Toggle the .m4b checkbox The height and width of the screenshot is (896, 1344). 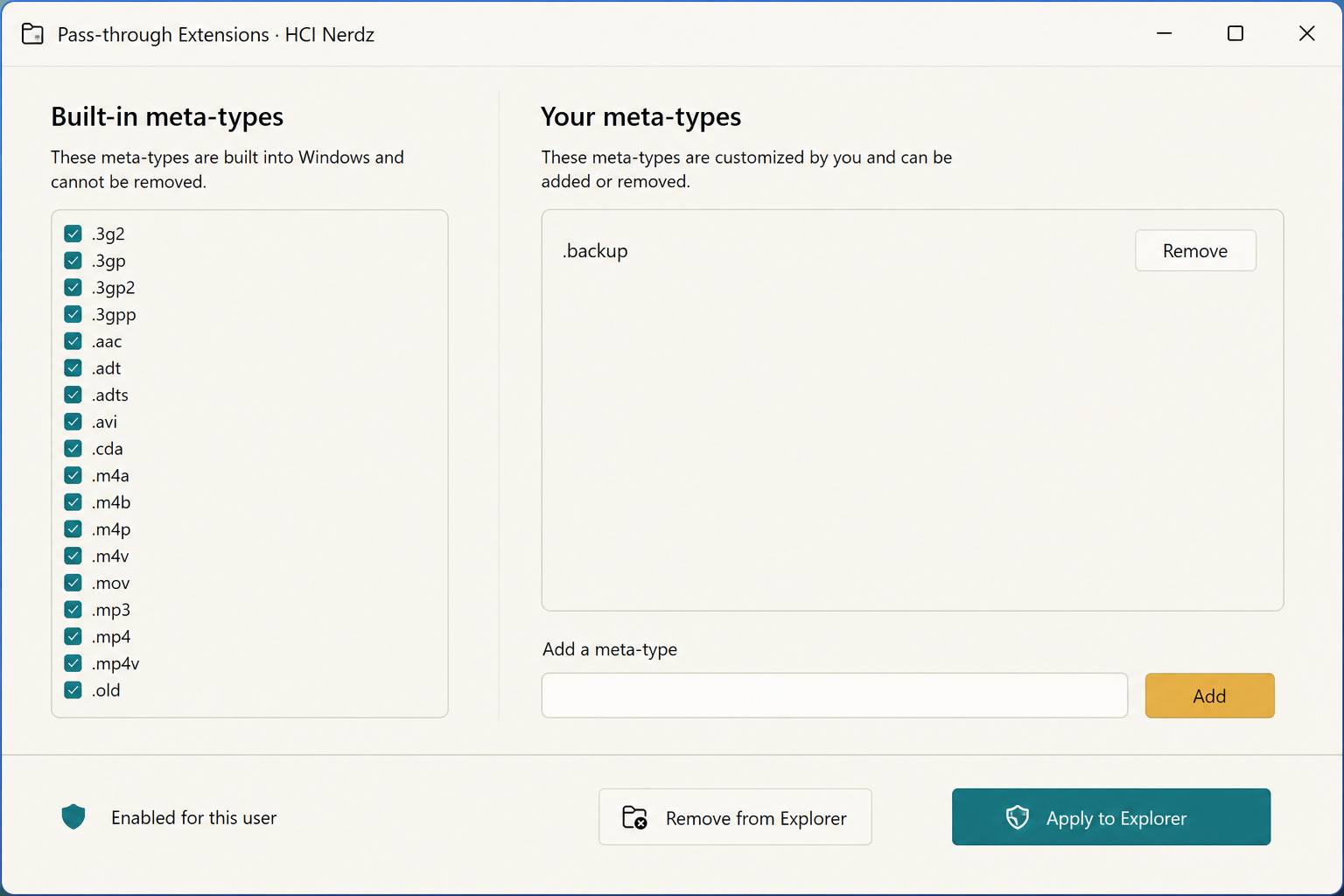[73, 502]
